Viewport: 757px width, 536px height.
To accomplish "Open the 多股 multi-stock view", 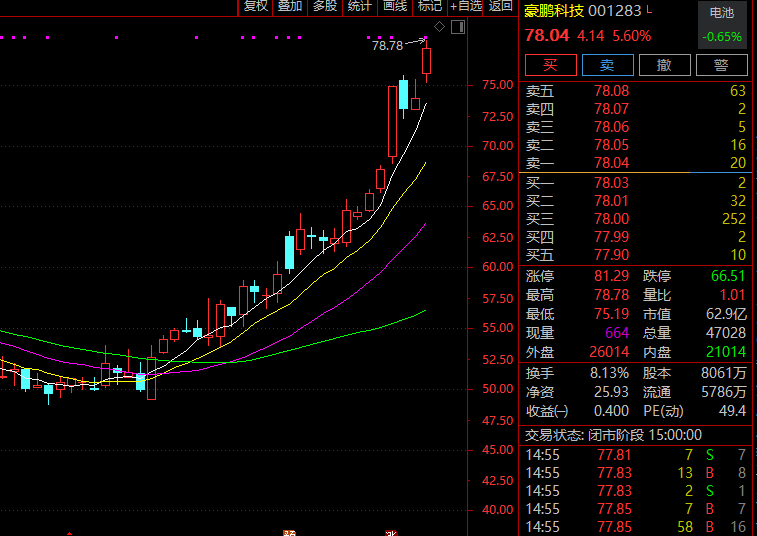I will tap(325, 6).
